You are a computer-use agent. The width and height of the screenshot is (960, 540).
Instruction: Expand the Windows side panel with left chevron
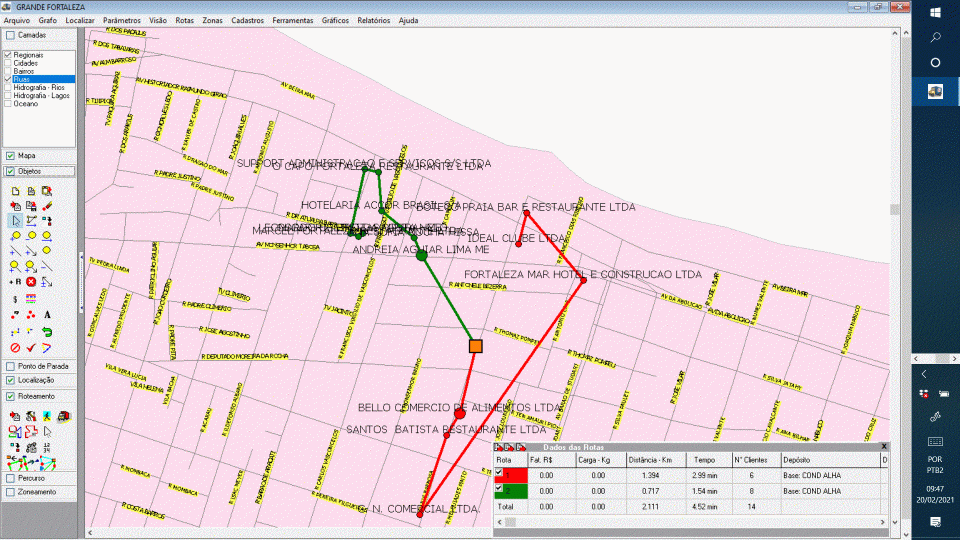pyautogui.click(x=924, y=374)
